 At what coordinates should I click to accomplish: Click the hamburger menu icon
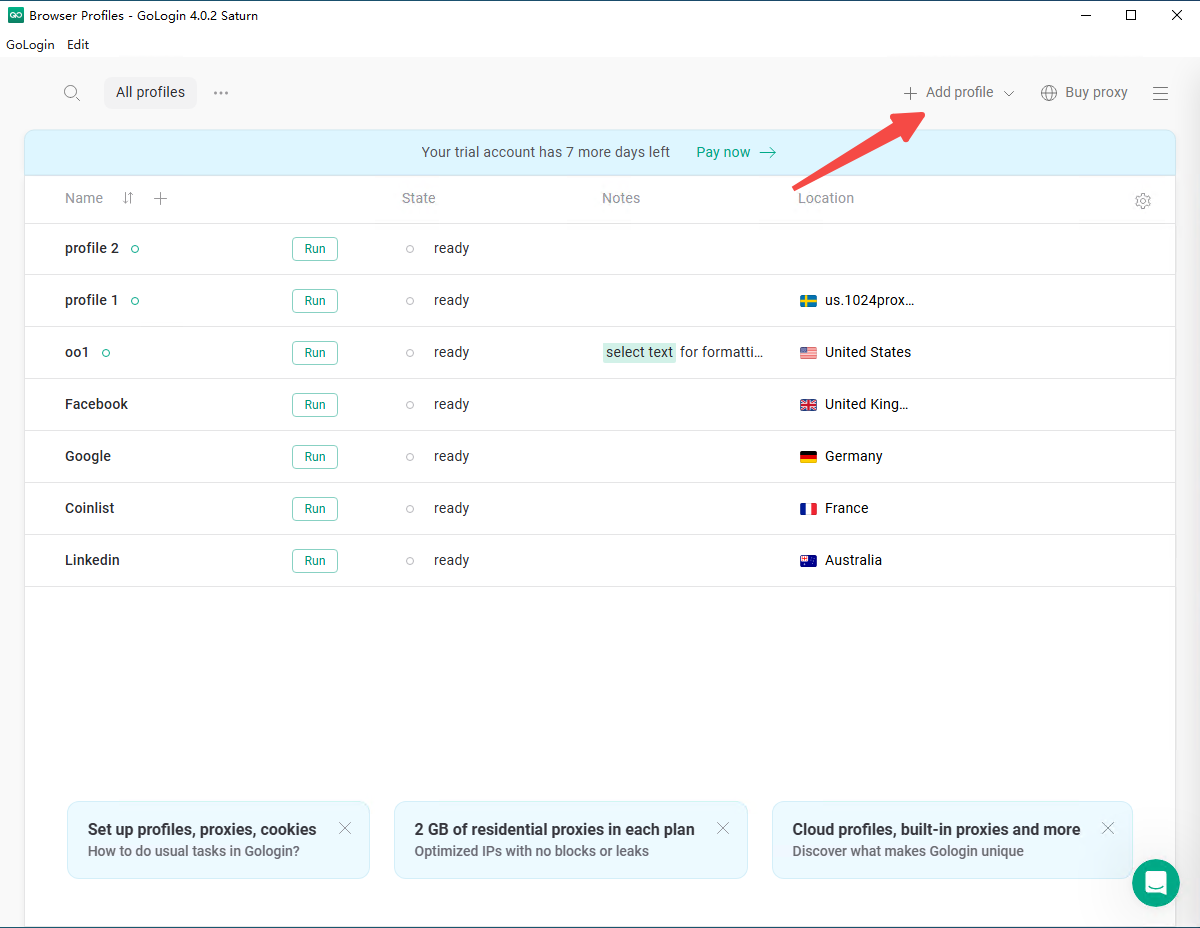point(1160,93)
